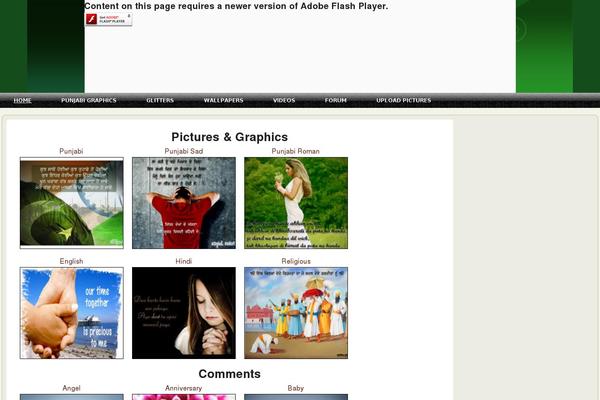Go to the Glitters section

point(160,100)
